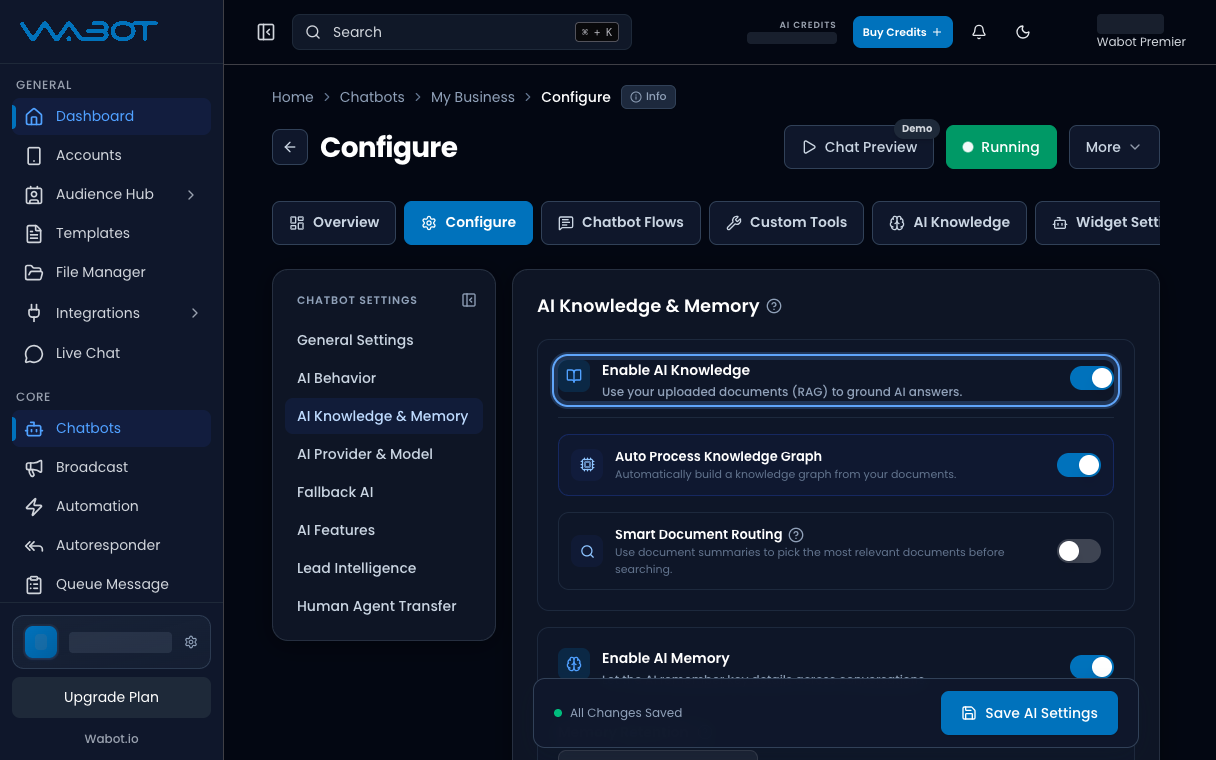
Task: Open Live Chat in sidebar
Action: pos(112,353)
